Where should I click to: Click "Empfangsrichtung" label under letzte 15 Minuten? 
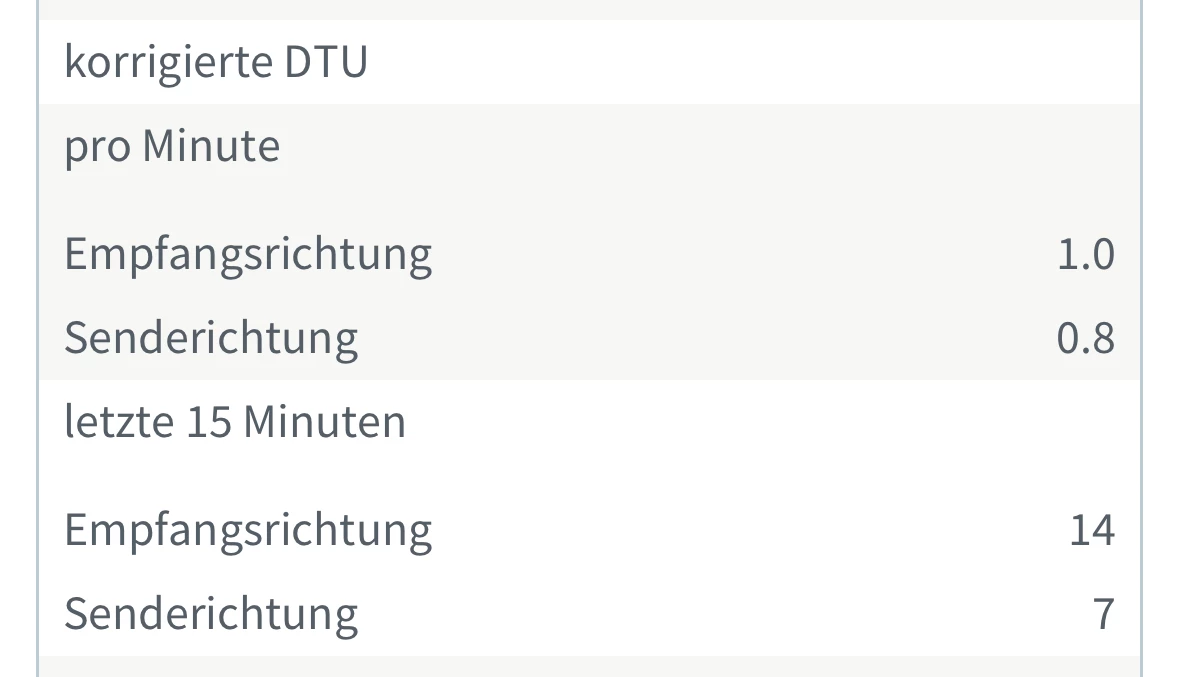coord(248,530)
